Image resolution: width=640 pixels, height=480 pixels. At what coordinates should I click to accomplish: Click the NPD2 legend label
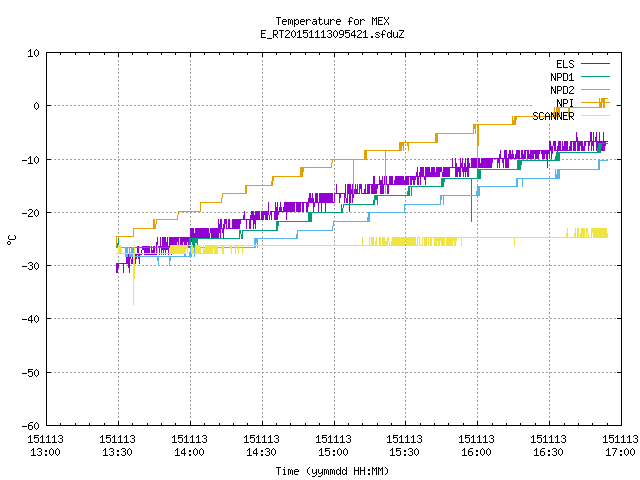(562, 90)
